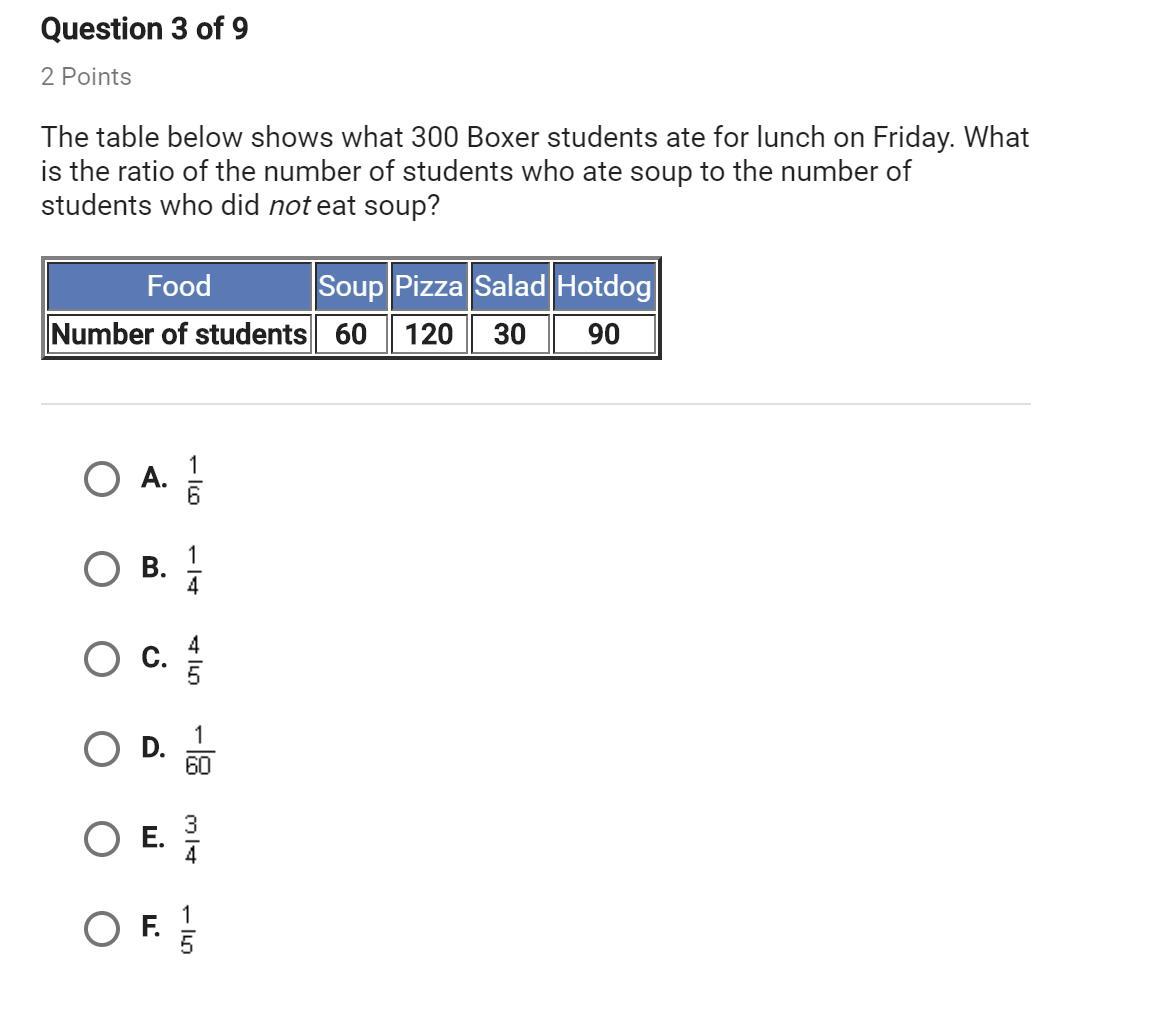The height and width of the screenshot is (1016, 1171).
Task: Select radio button for option A
Action: click(101, 479)
